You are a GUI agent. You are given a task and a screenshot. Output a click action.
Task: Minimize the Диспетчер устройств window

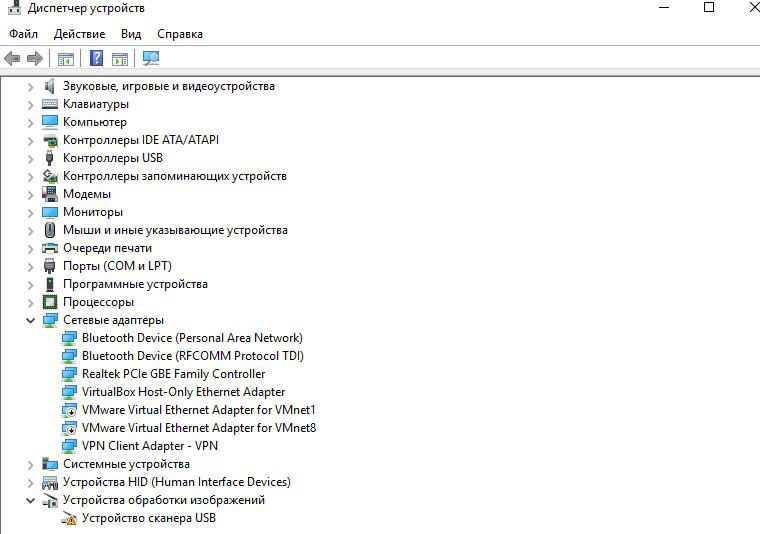pyautogui.click(x=664, y=7)
